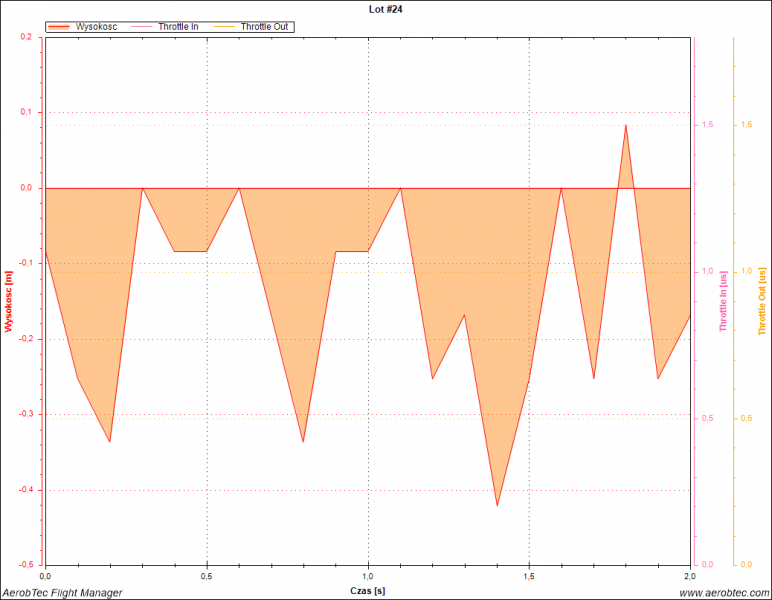
Task: Click the orange Throttle Out legend line
Action: click(x=225, y=26)
